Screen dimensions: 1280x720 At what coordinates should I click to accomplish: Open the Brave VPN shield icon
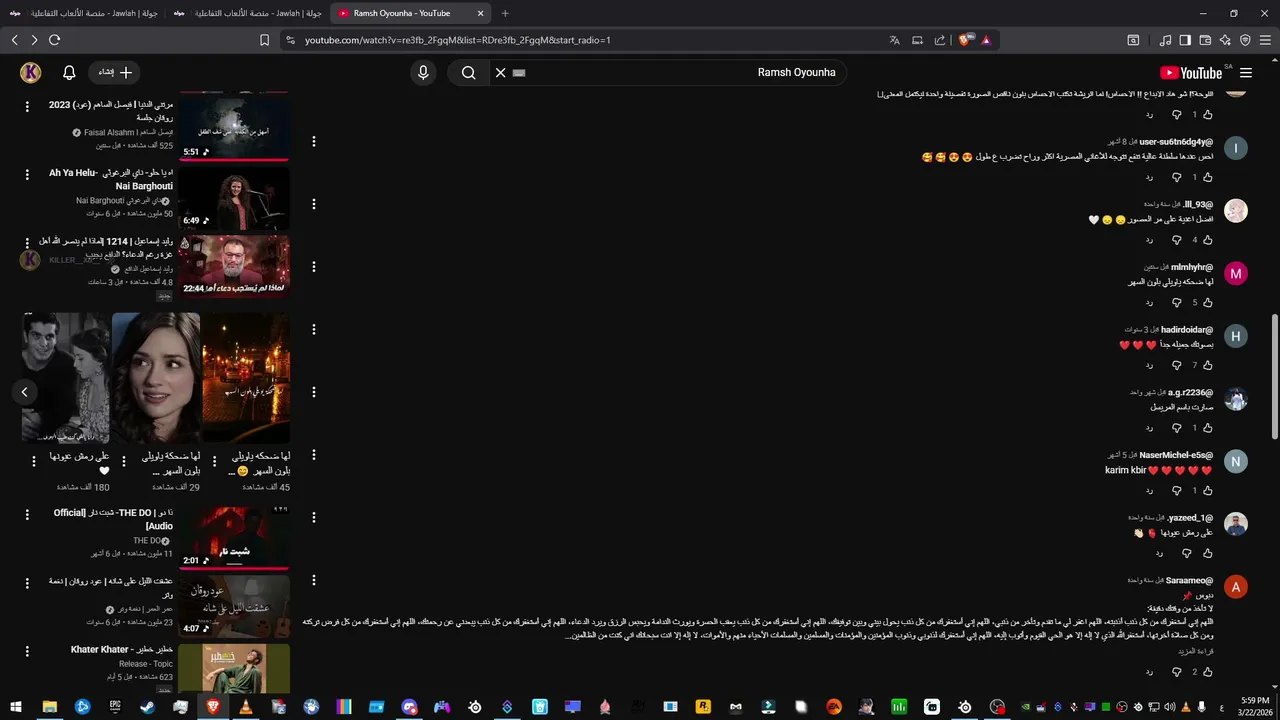click(x=1245, y=40)
